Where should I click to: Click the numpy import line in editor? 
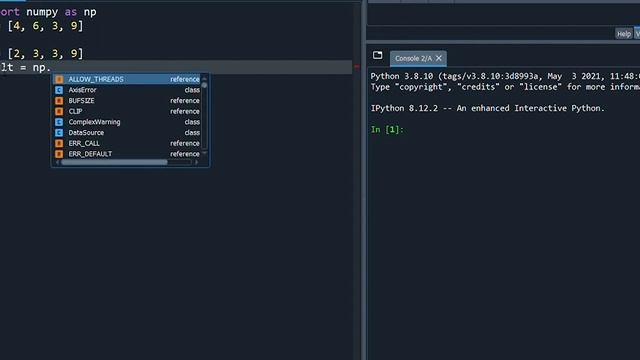pyautogui.click(x=48, y=12)
